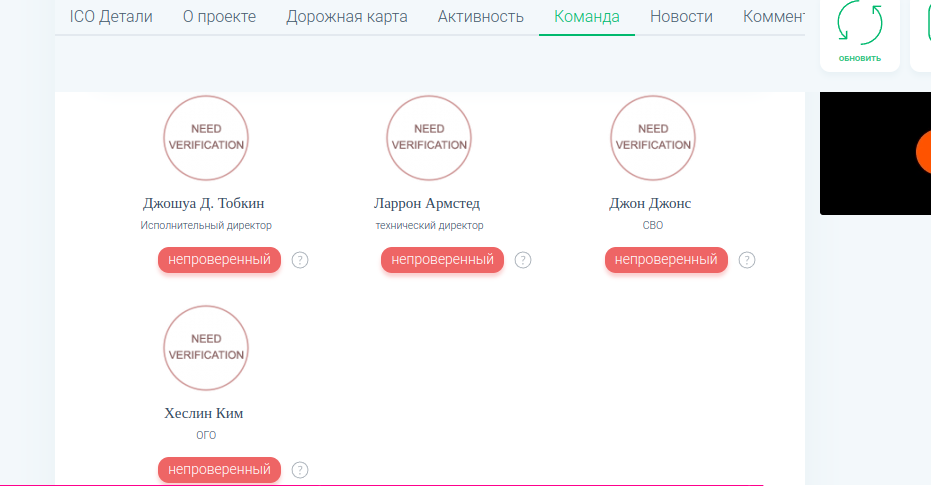Viewport: 931px width, 486px height.
Task: Select the Команда tab
Action: click(x=587, y=17)
